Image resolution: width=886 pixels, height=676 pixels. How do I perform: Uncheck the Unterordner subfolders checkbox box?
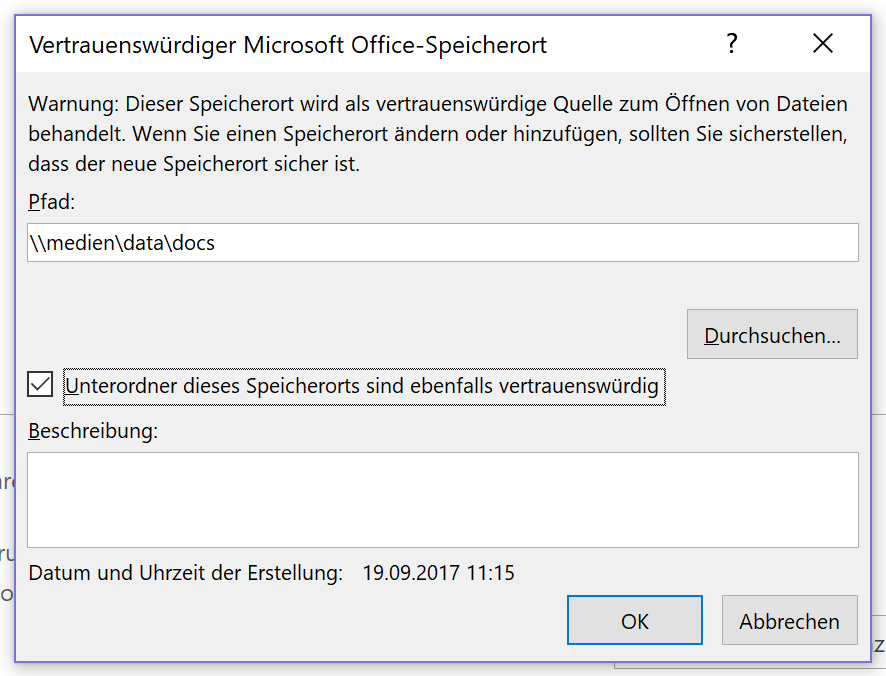[x=40, y=385]
